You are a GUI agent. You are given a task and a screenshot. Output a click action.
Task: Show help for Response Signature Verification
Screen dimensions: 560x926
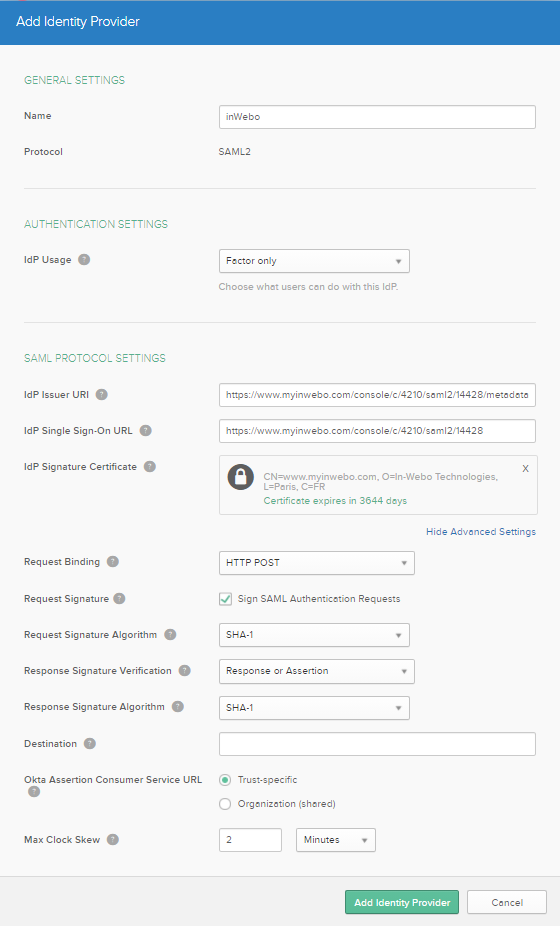(x=185, y=671)
